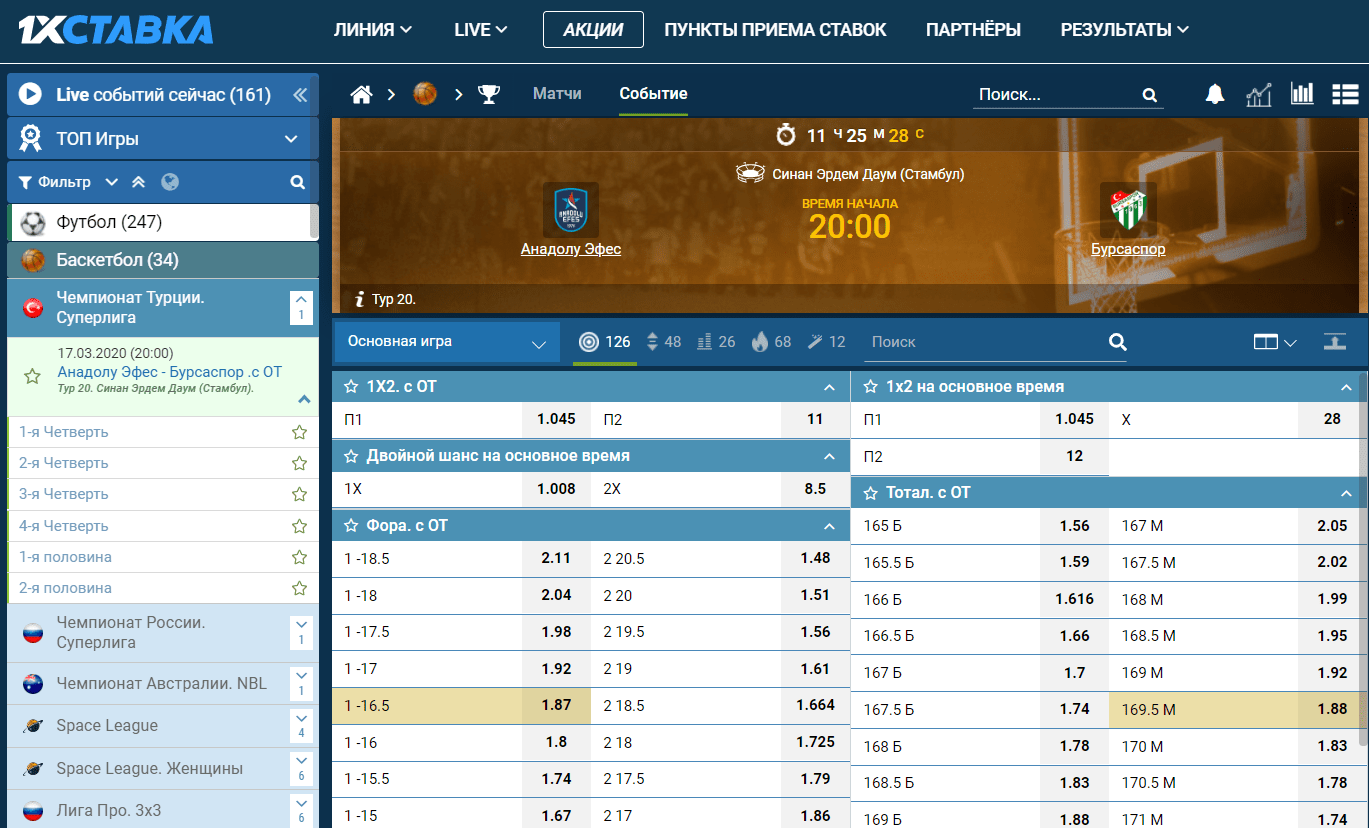Open the LIVE menu
This screenshot has width=1369, height=828.
point(481,30)
